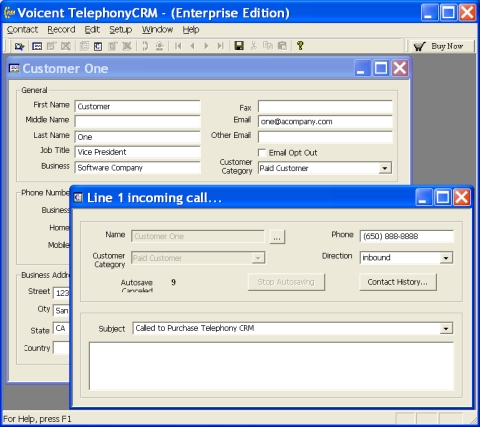The height and width of the screenshot is (427, 480).
Task: Click the State field containing CA
Action: [61, 329]
